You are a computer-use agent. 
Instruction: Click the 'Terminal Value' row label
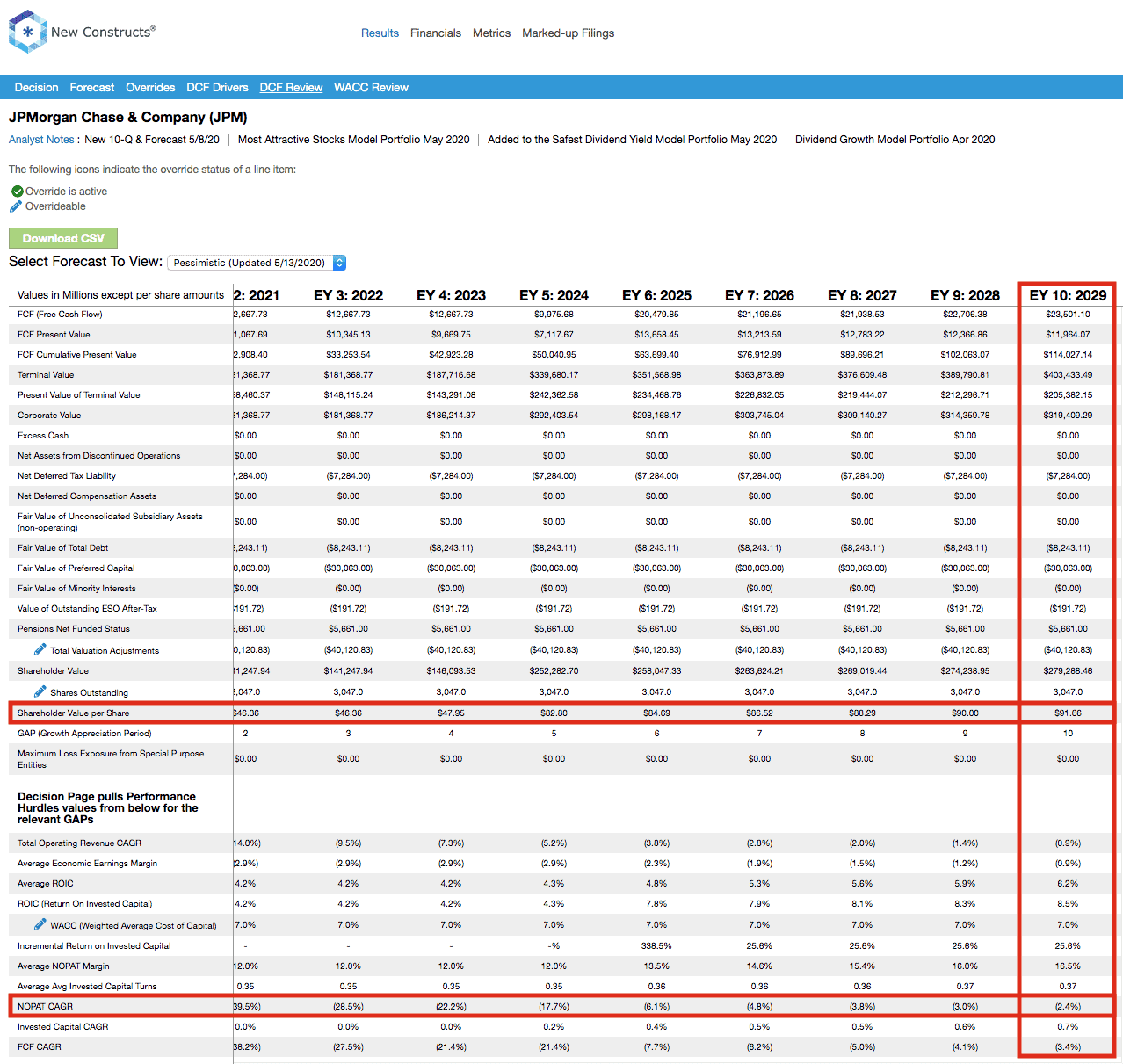tap(46, 375)
